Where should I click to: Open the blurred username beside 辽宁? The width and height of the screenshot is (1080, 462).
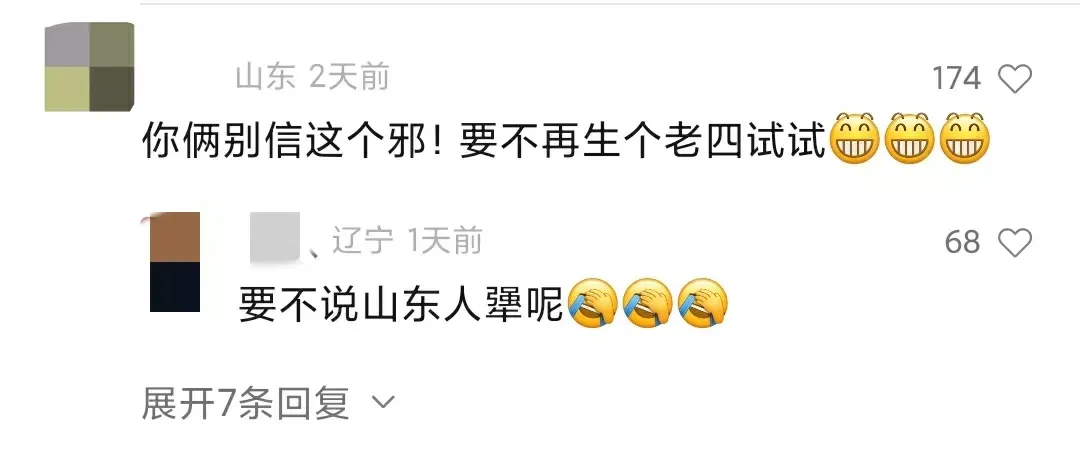(276, 238)
